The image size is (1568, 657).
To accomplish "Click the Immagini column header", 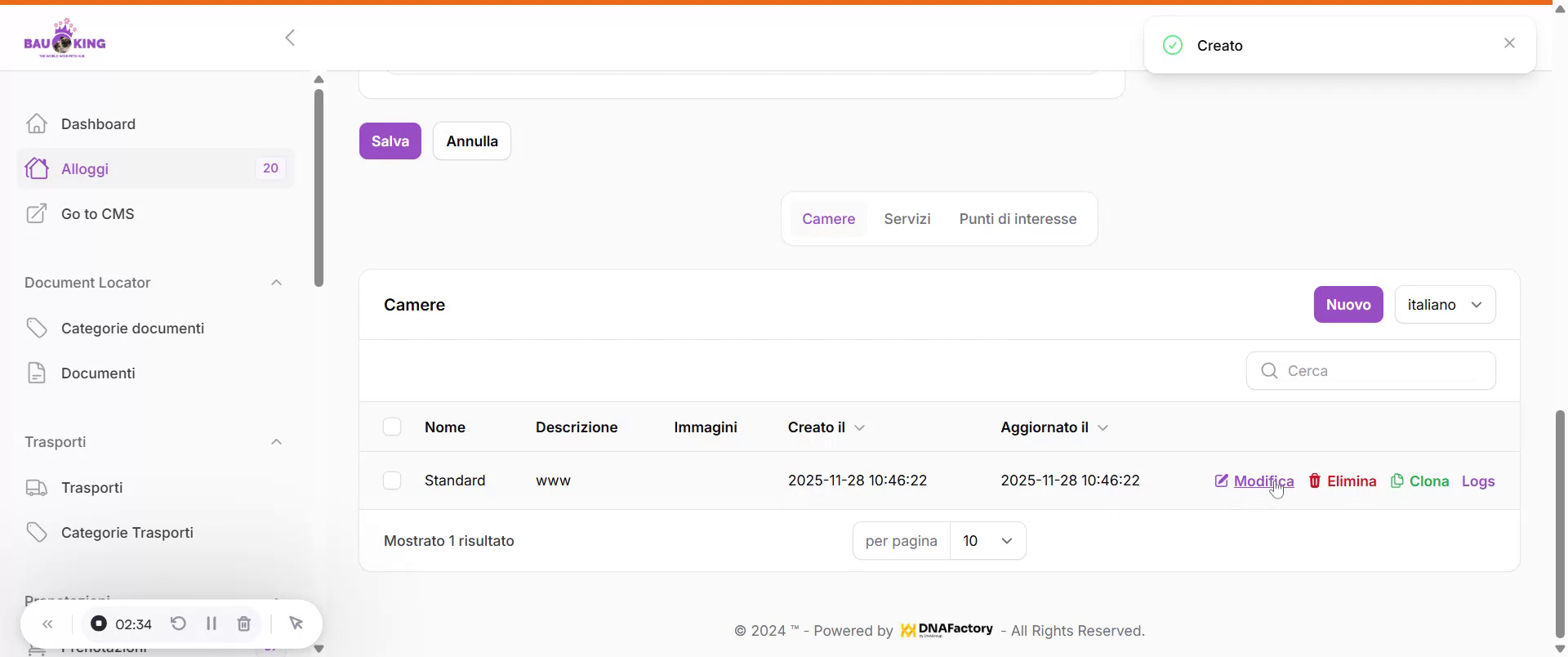I will coord(706,427).
